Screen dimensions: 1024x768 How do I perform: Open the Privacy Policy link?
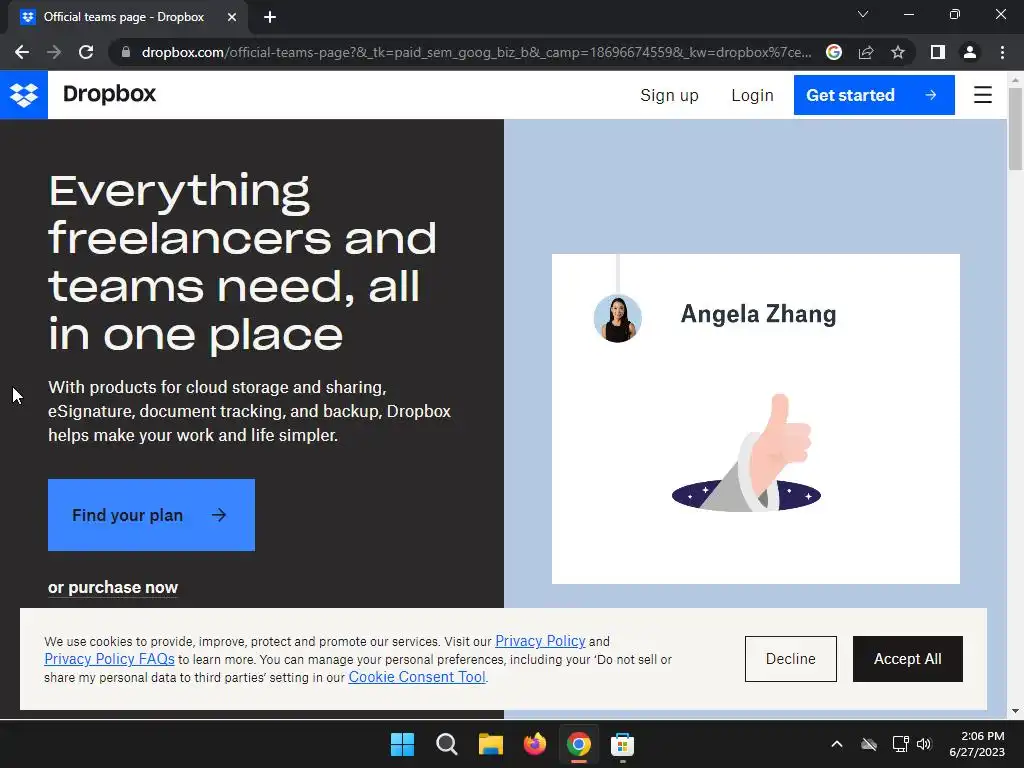[540, 641]
